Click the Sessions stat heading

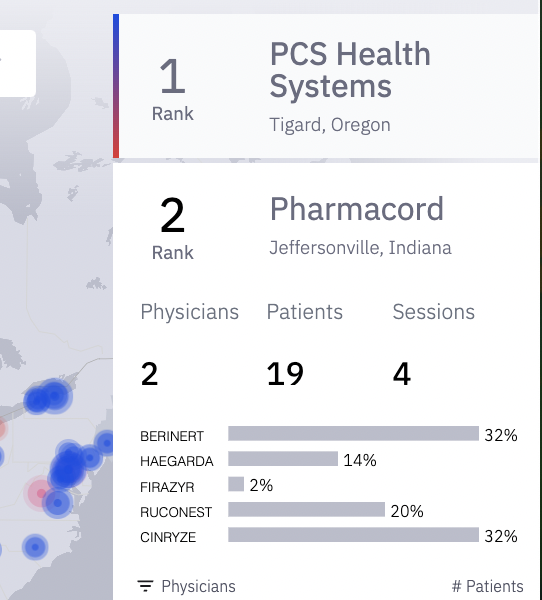point(434,311)
